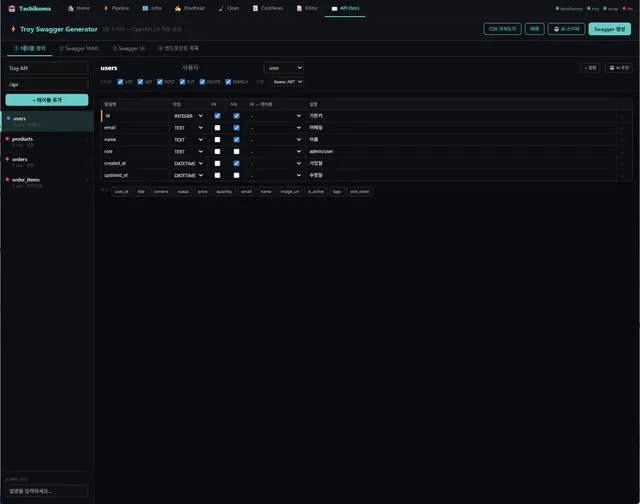Viewport: 640px width, 504px height.
Task: Toggle the SEARCH endpoint checkbox
Action: point(228,82)
